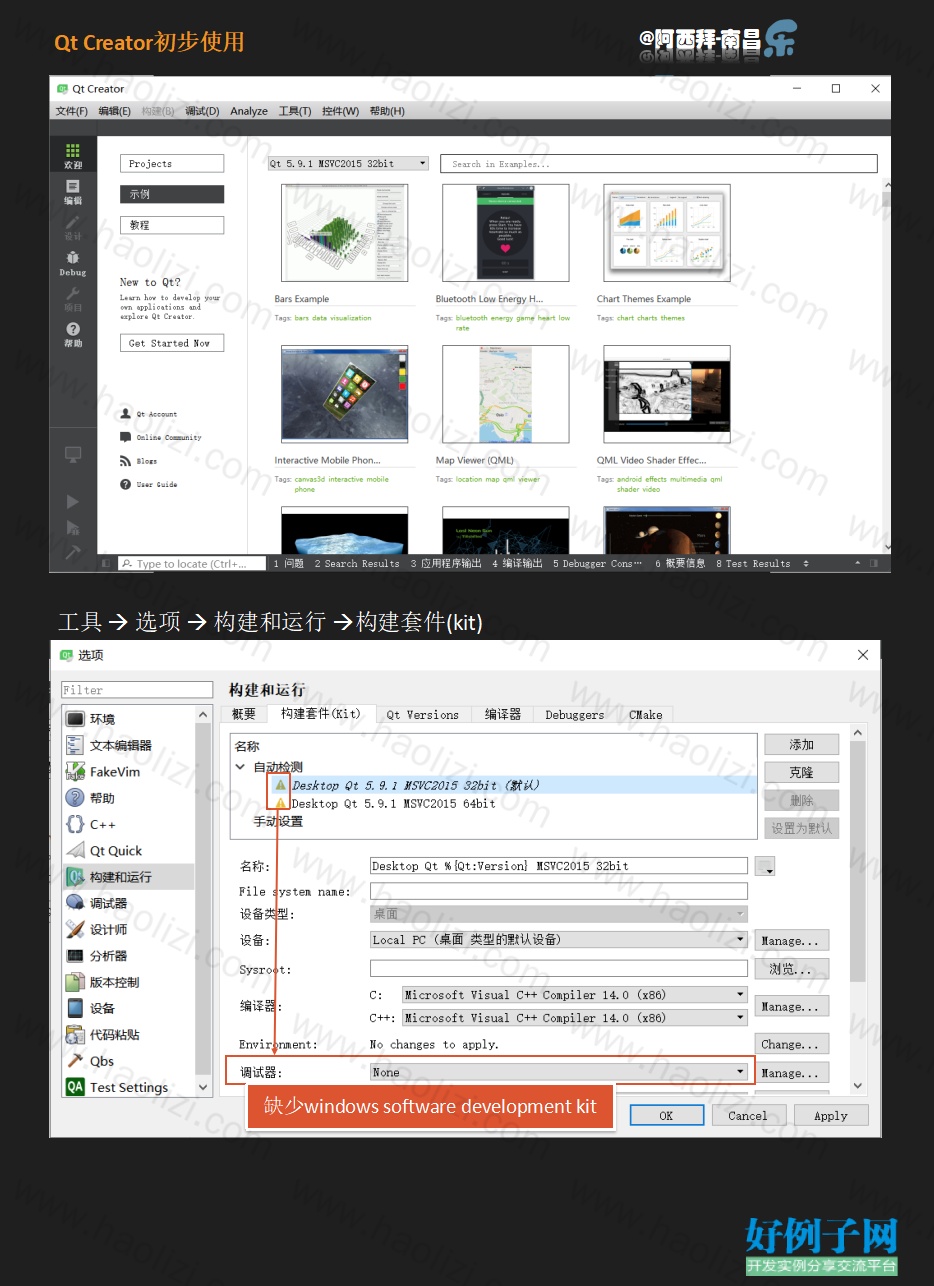Open the 调试器 None dropdown
The image size is (934, 1286).
(x=559, y=1072)
